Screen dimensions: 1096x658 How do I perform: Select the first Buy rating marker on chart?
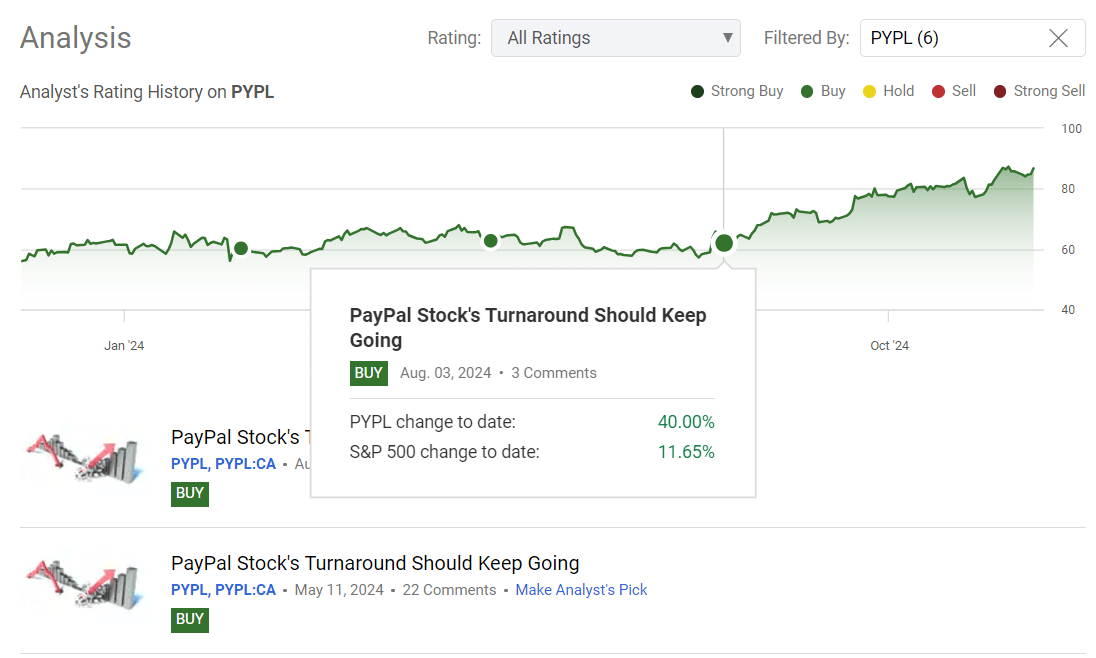tap(240, 248)
